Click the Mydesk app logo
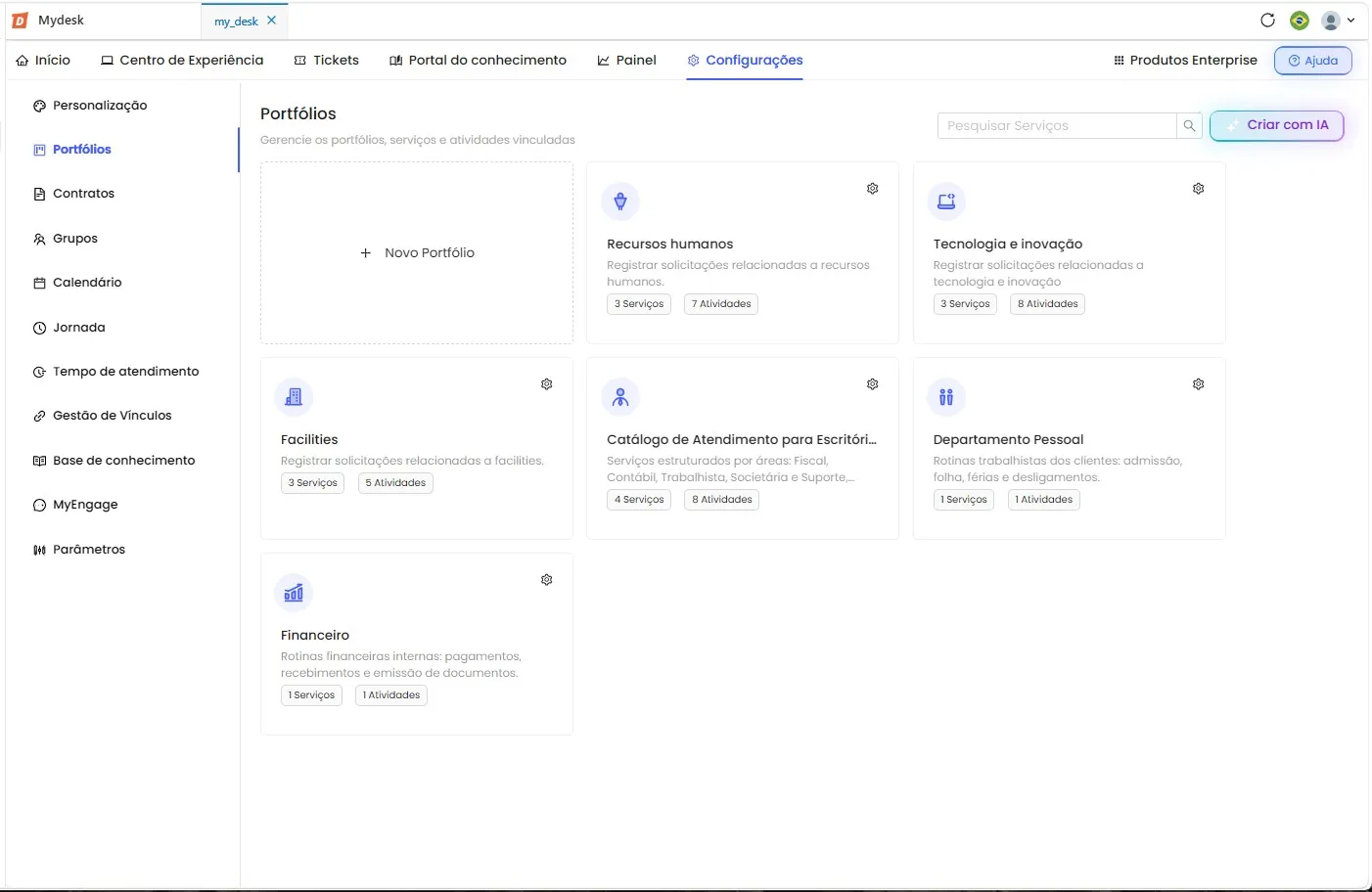This screenshot has width=1372, height=892. [x=20, y=21]
